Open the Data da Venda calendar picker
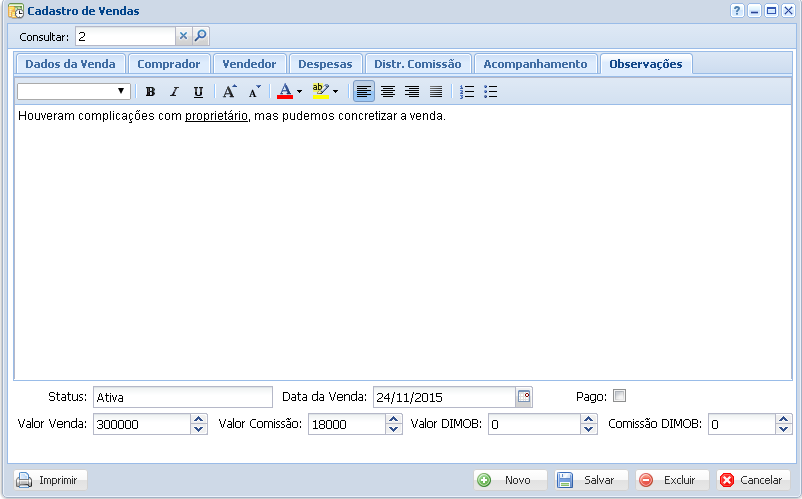This screenshot has height=499, width=802. (524, 397)
